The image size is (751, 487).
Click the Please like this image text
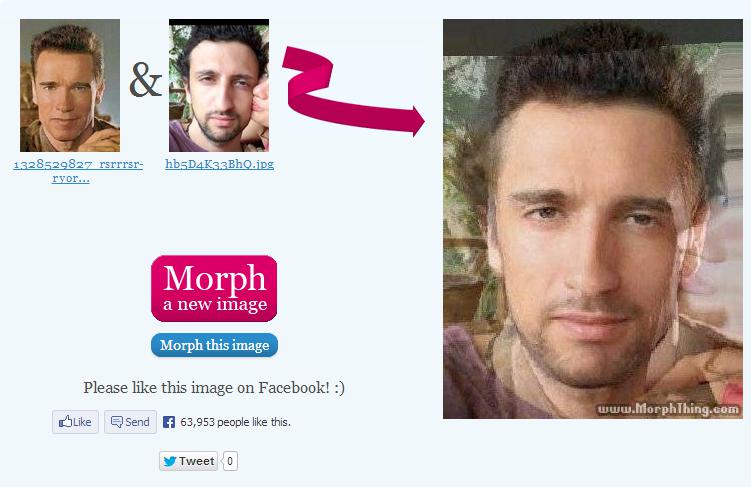[x=214, y=387]
